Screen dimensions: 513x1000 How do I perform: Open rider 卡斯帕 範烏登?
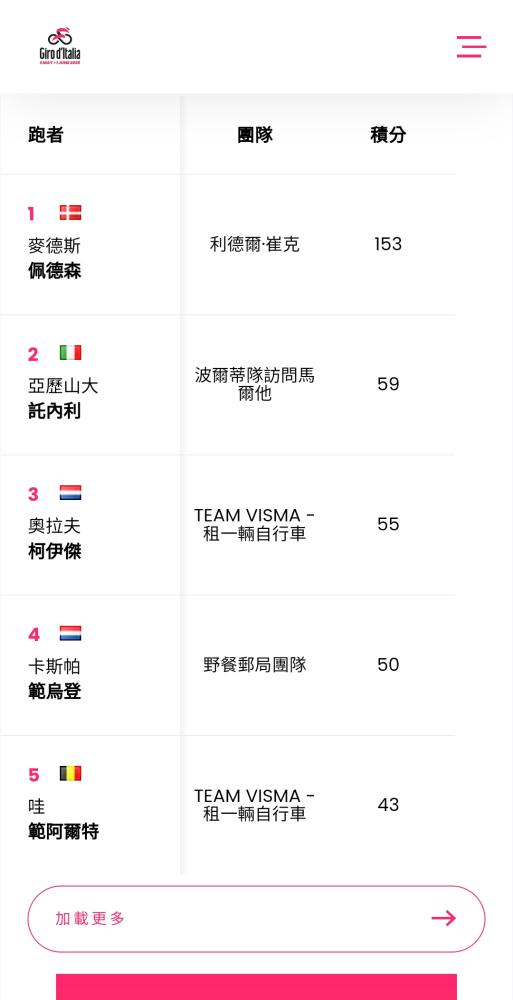pos(55,679)
